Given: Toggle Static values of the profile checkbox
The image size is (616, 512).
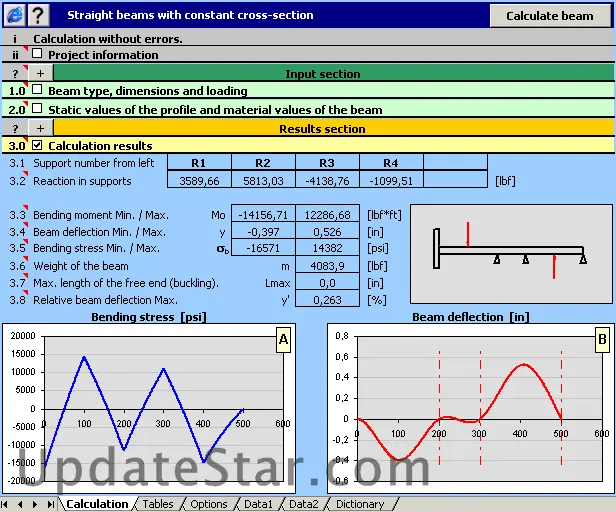Looking at the screenshot, I should [37, 108].
